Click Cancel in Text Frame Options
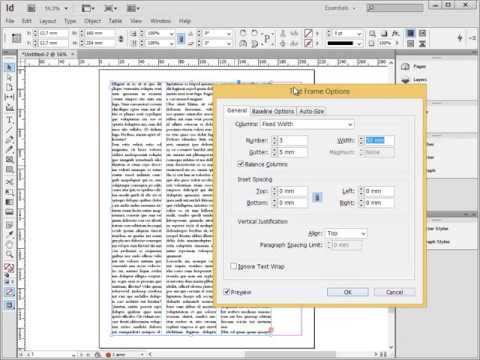This screenshot has height=360, width=480. [394, 292]
